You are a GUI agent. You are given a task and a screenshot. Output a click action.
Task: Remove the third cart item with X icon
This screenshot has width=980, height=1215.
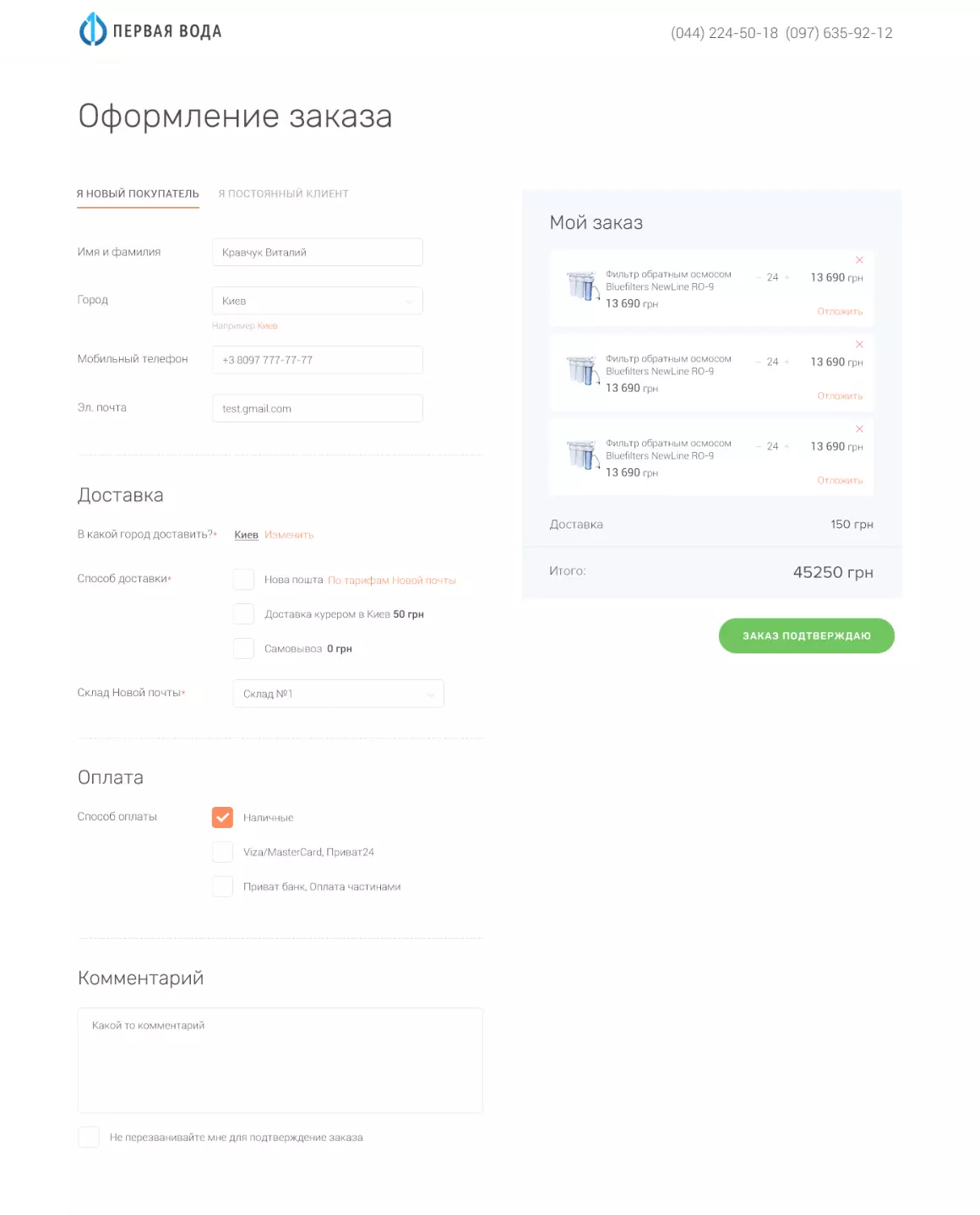(x=859, y=428)
